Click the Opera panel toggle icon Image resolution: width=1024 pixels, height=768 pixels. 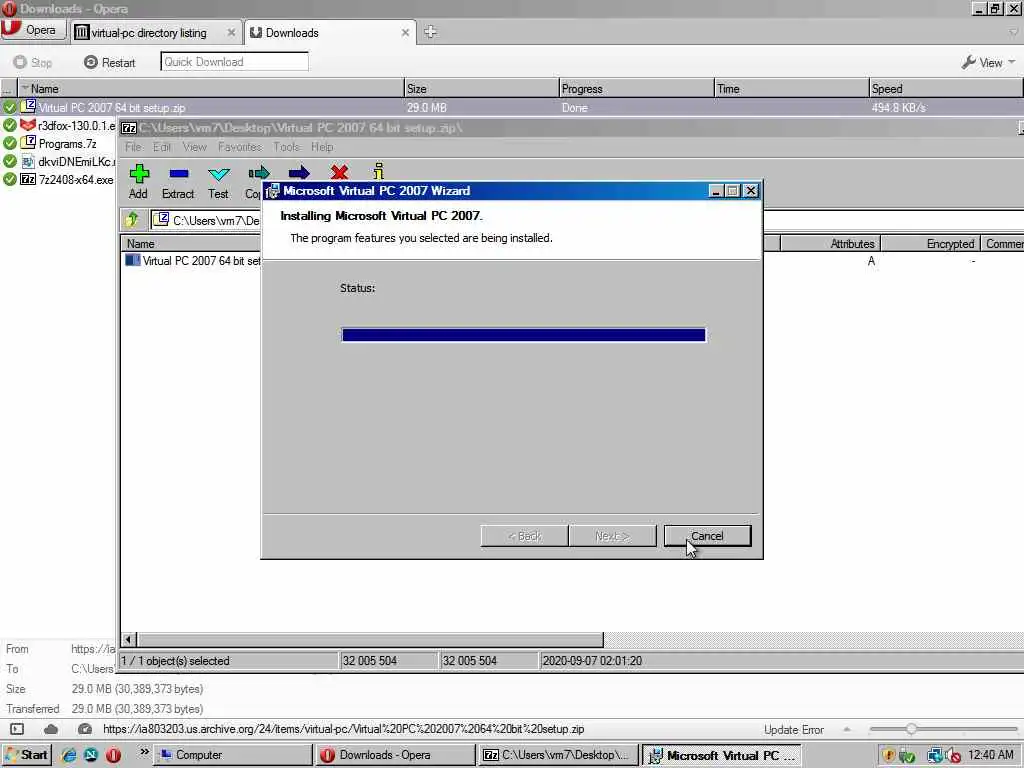pyautogui.click(x=17, y=729)
